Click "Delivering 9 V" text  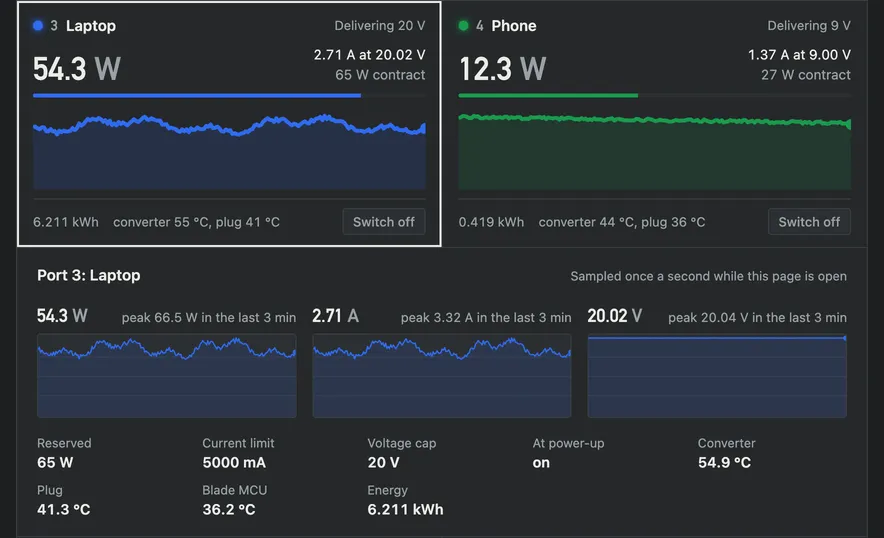click(x=808, y=25)
